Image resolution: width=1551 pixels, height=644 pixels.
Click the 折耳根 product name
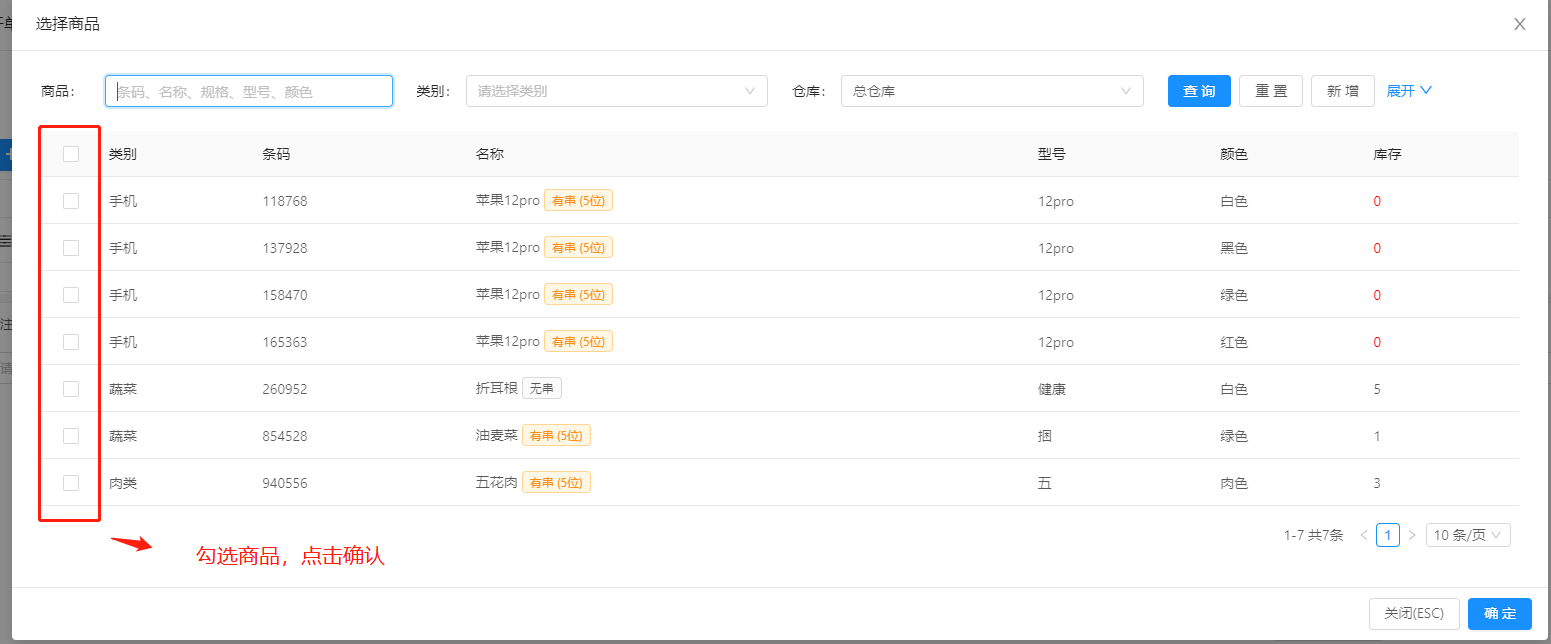[x=497, y=388]
